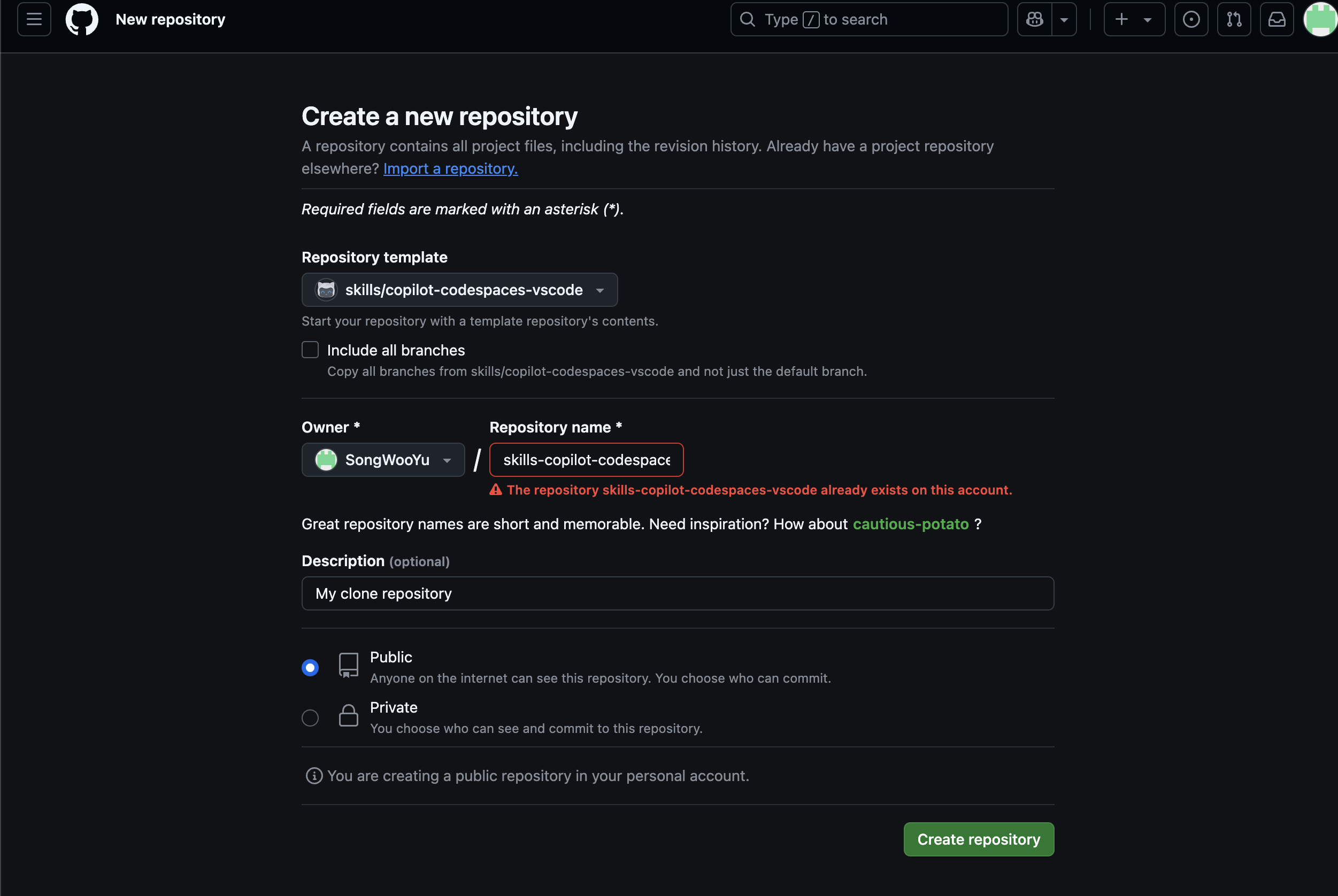Open the Pull requests icon
This screenshot has height=896, width=1338.
[x=1234, y=19]
